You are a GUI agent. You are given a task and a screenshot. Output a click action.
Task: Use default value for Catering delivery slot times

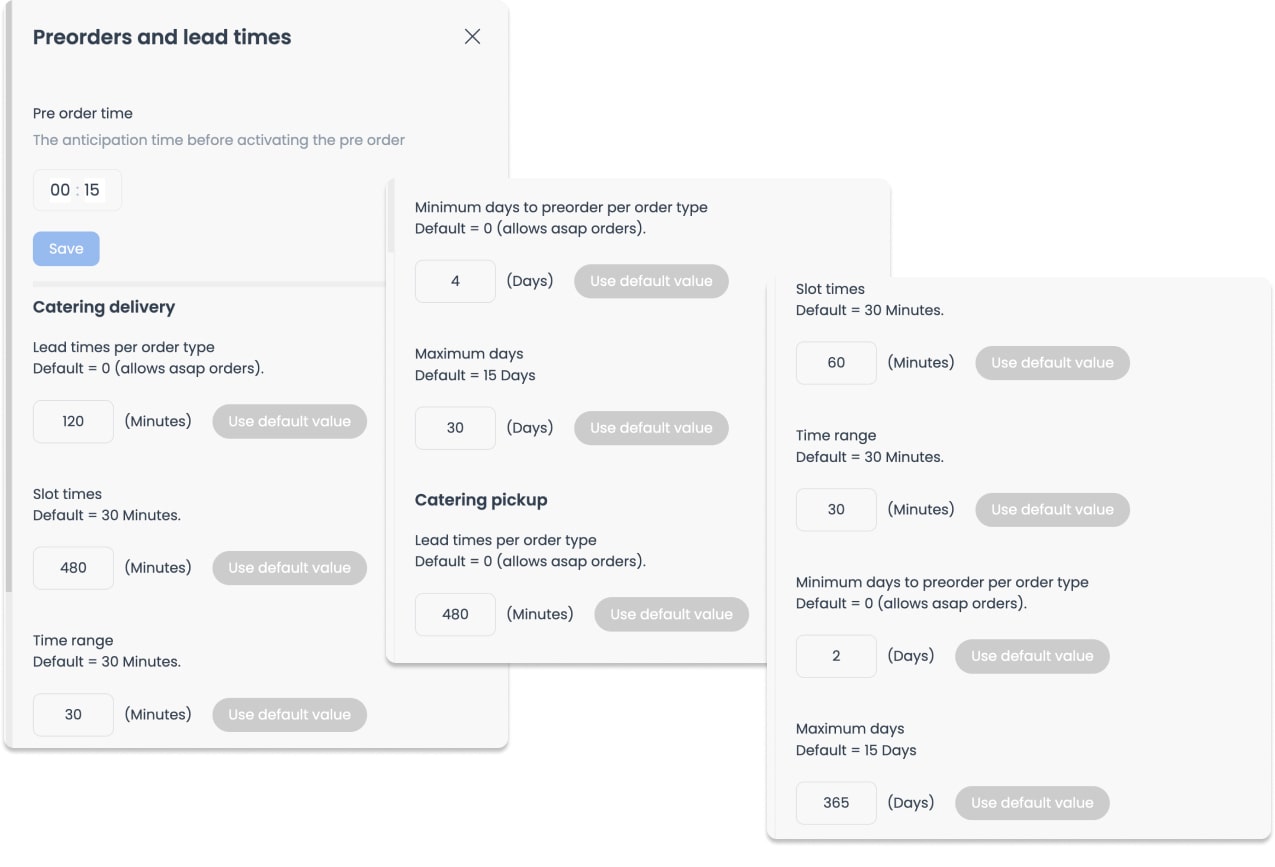289,568
